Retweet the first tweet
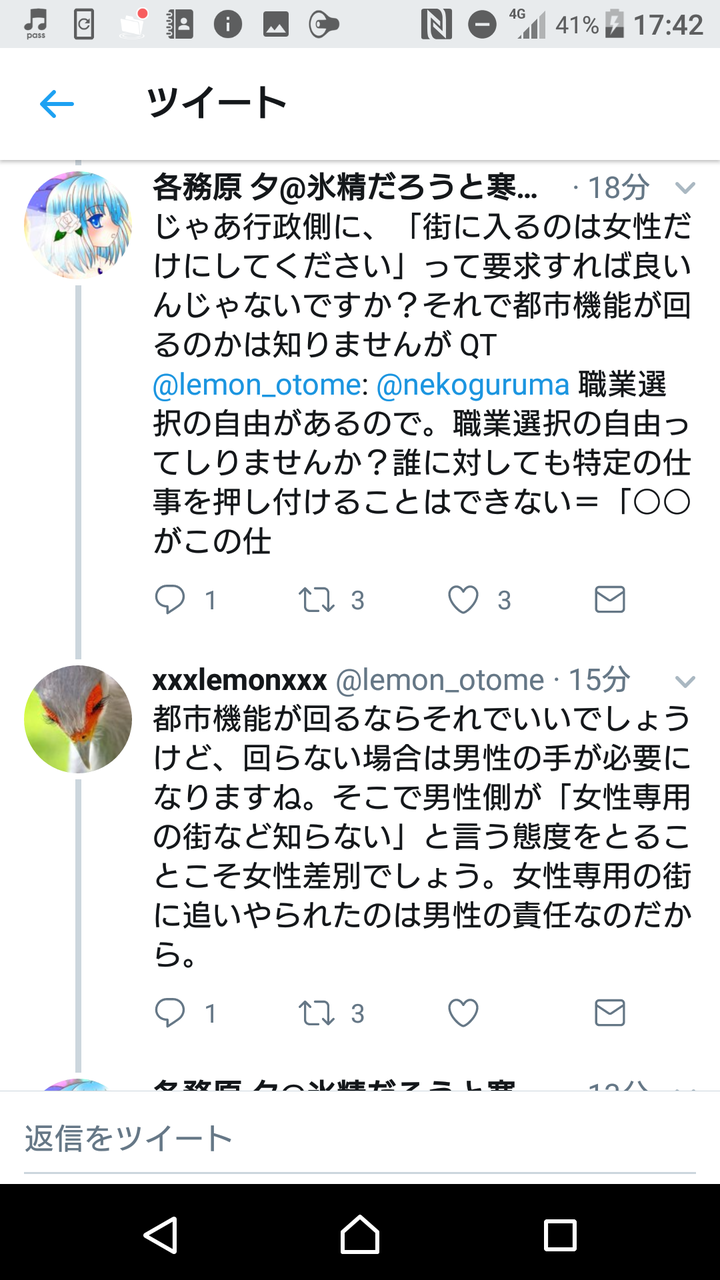 [318, 599]
